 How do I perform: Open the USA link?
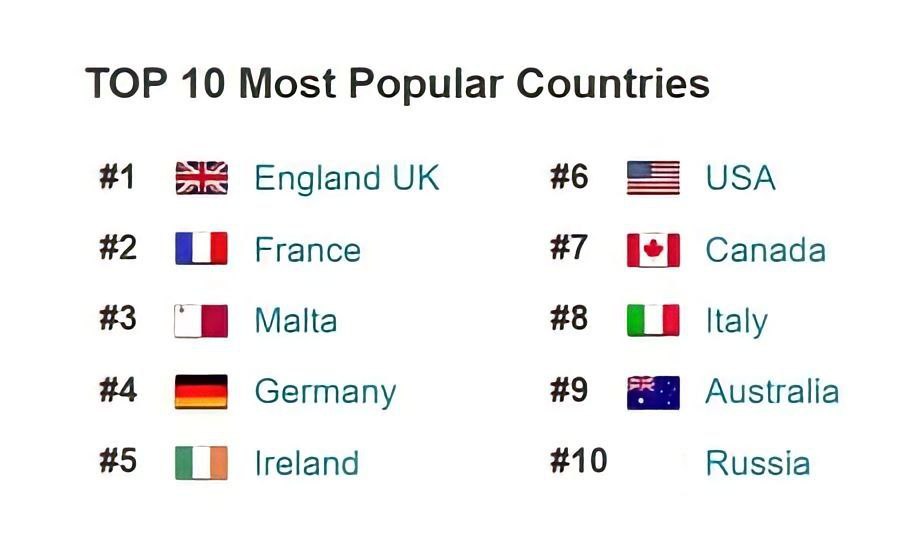click(x=740, y=178)
